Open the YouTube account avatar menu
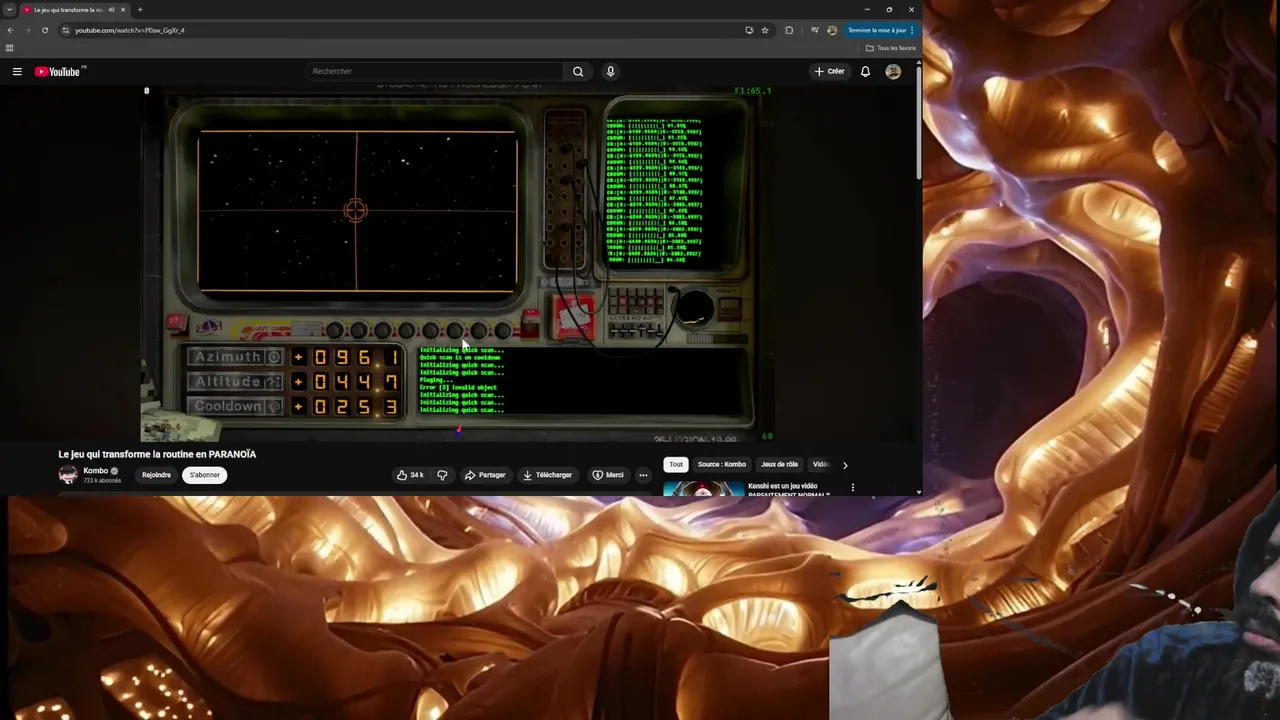This screenshot has height=720, width=1280. (893, 71)
